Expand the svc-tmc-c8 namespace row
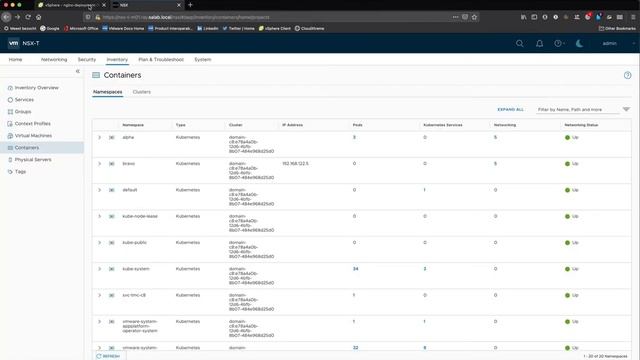 pyautogui.click(x=99, y=295)
